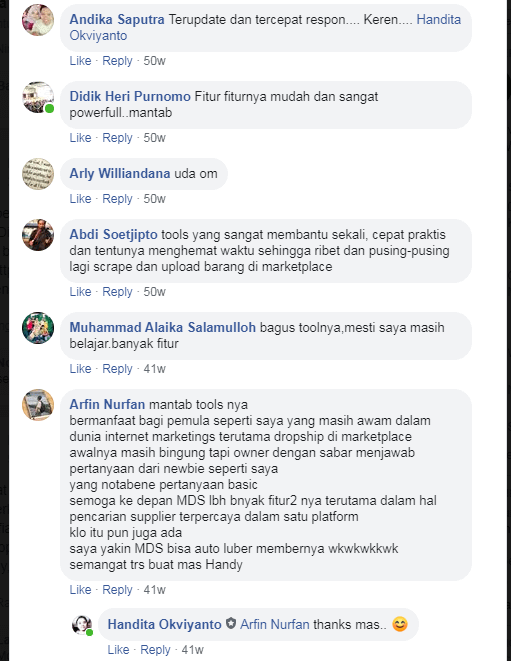Viewport: 511px width, 661px height.
Task: Open Abdi Soetjipto's profile name link
Action: (x=113, y=234)
